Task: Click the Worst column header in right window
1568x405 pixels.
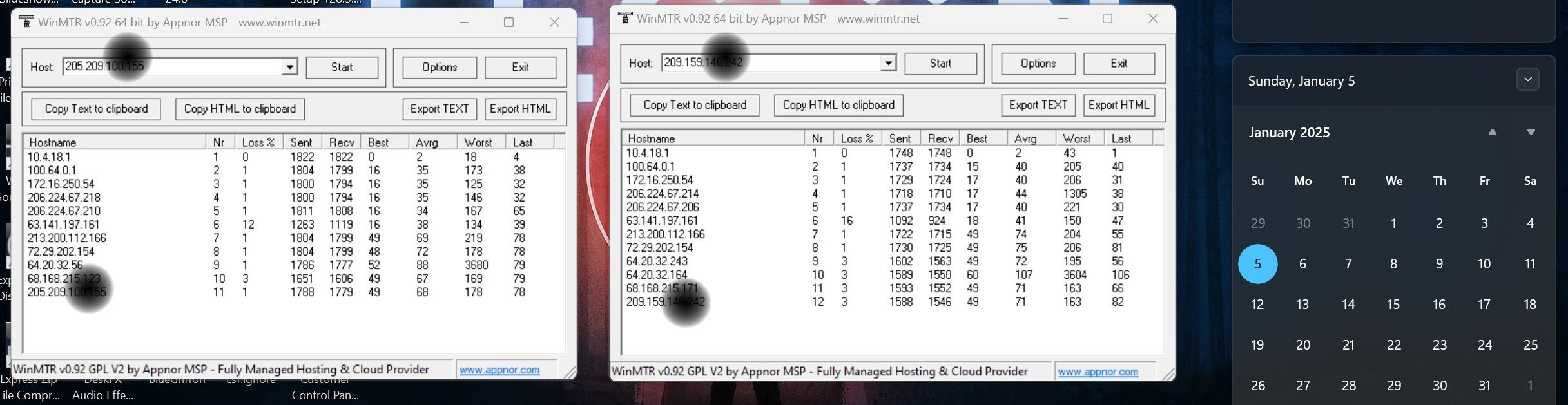Action: [x=1077, y=138]
